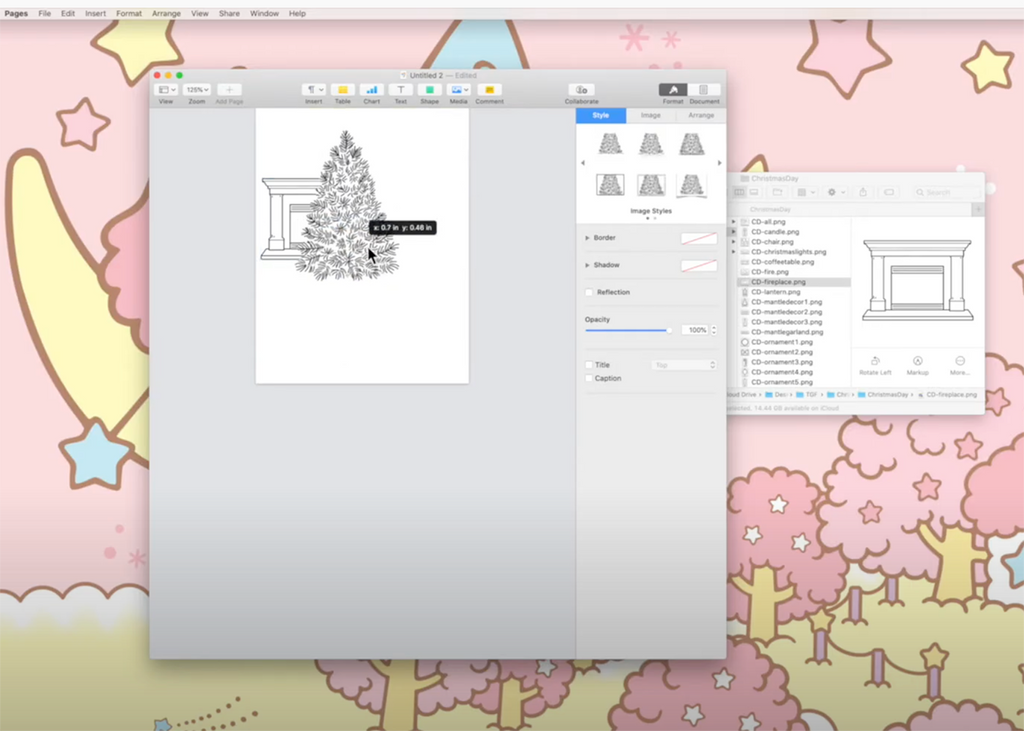Switch to the Arrange tab
Image resolution: width=1024 pixels, height=731 pixels.
pos(701,115)
